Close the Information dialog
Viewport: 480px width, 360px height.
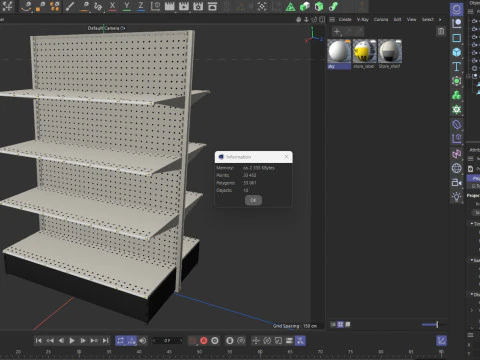pos(286,157)
